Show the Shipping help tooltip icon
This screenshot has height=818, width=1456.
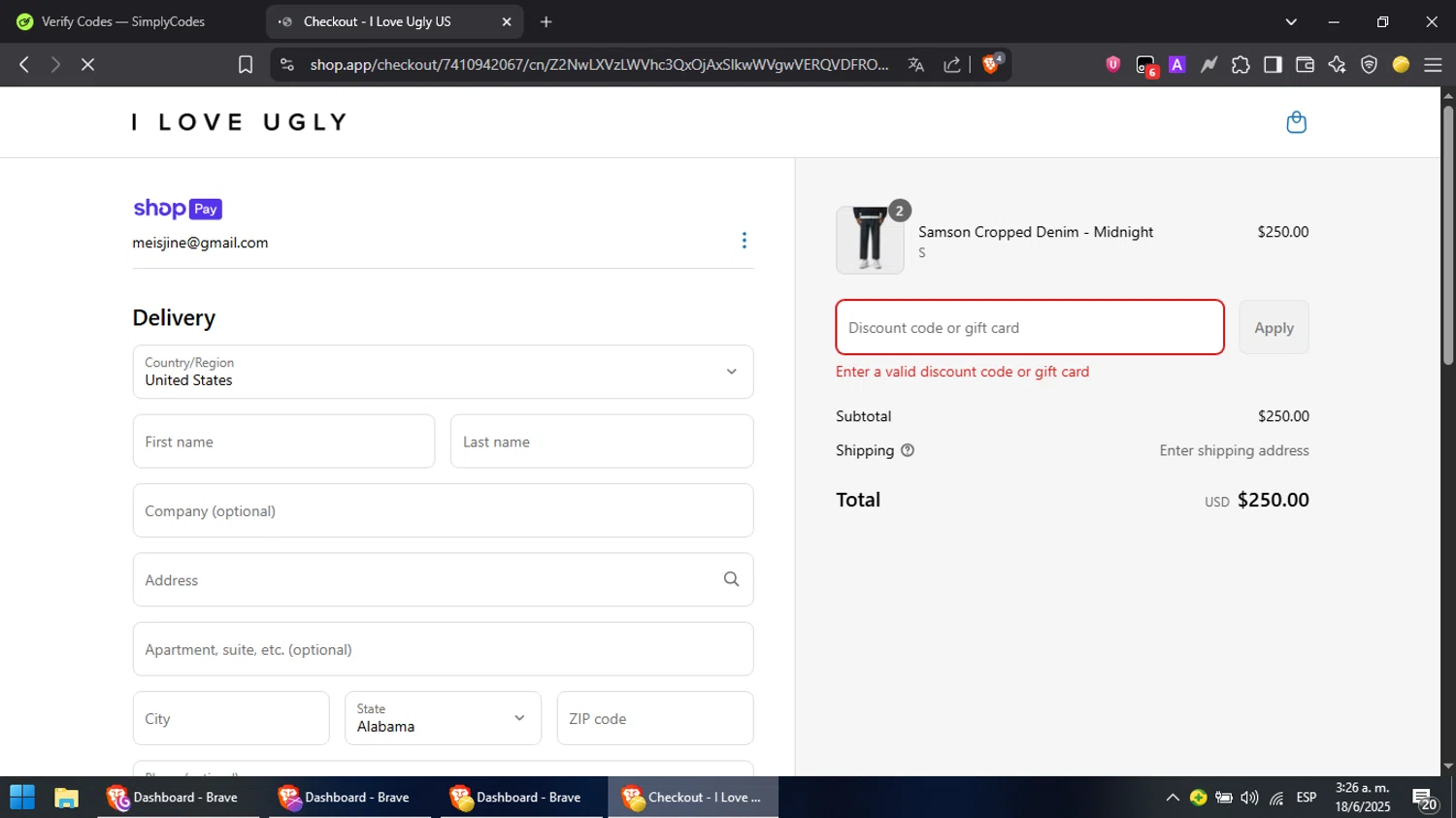pyautogui.click(x=908, y=450)
